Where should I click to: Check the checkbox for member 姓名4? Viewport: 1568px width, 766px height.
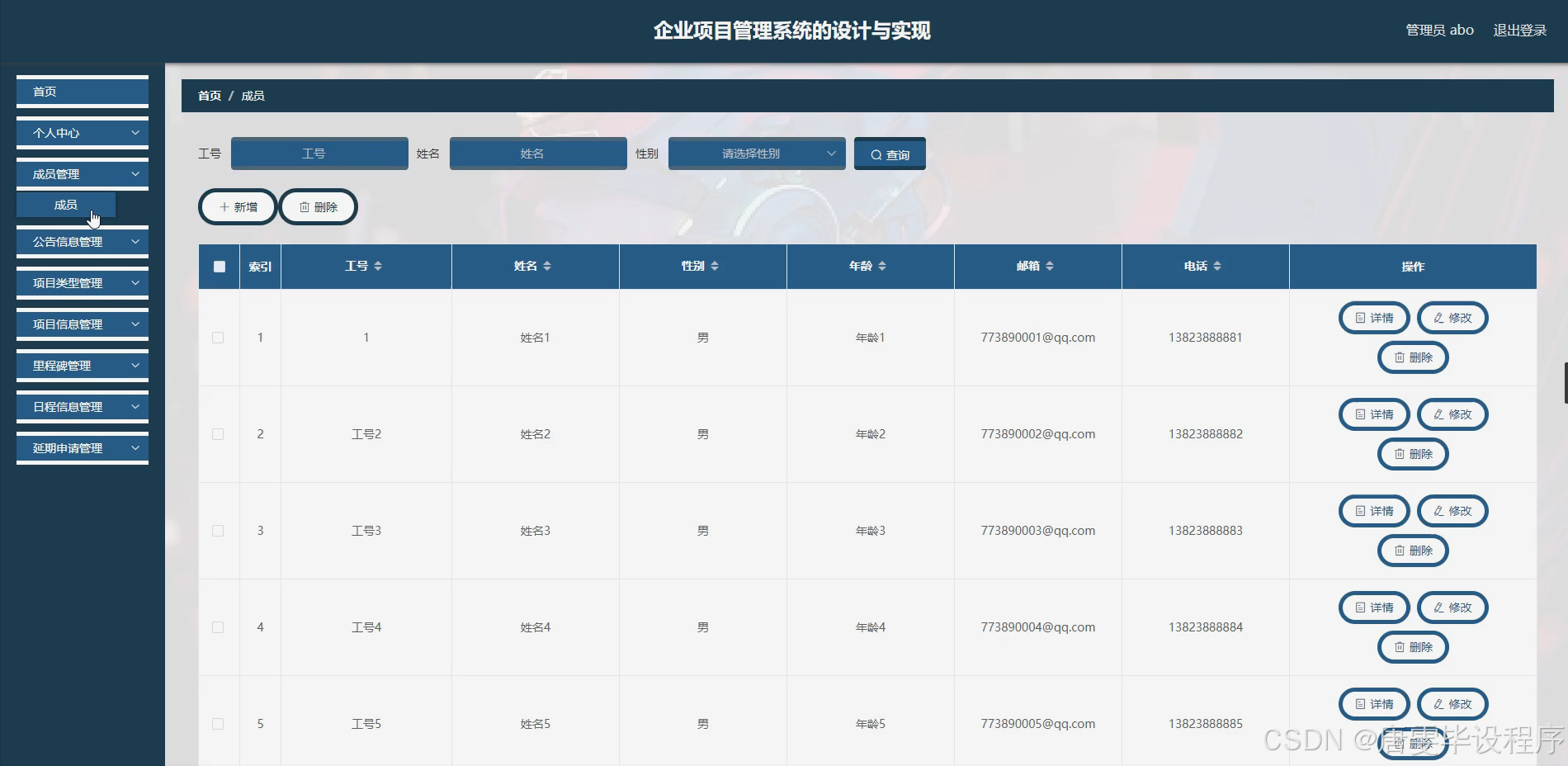[218, 627]
